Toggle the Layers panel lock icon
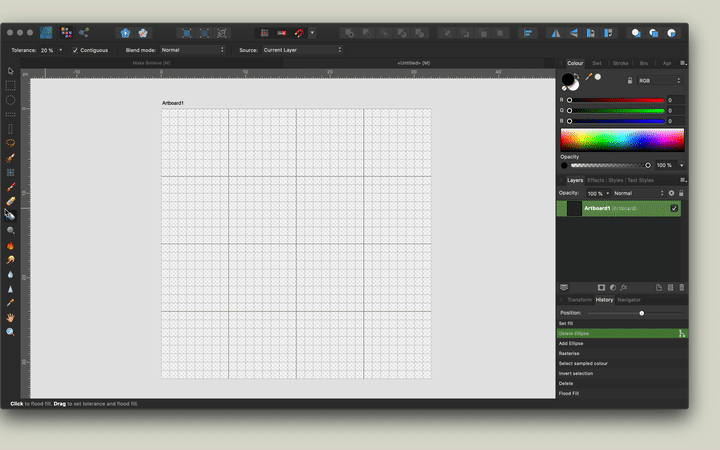The image size is (720, 450). point(681,193)
